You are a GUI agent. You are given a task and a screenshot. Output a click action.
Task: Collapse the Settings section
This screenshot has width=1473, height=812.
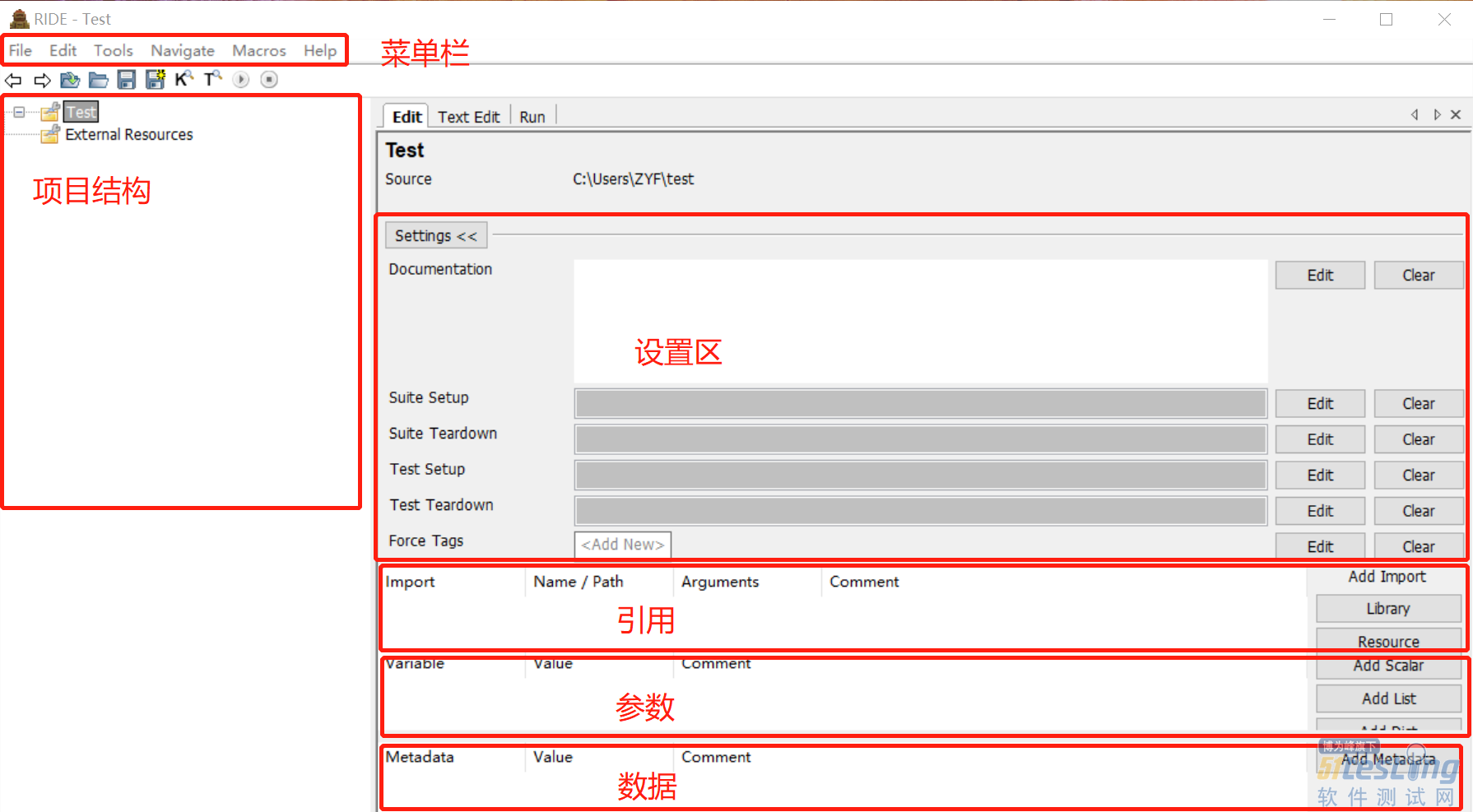point(435,235)
